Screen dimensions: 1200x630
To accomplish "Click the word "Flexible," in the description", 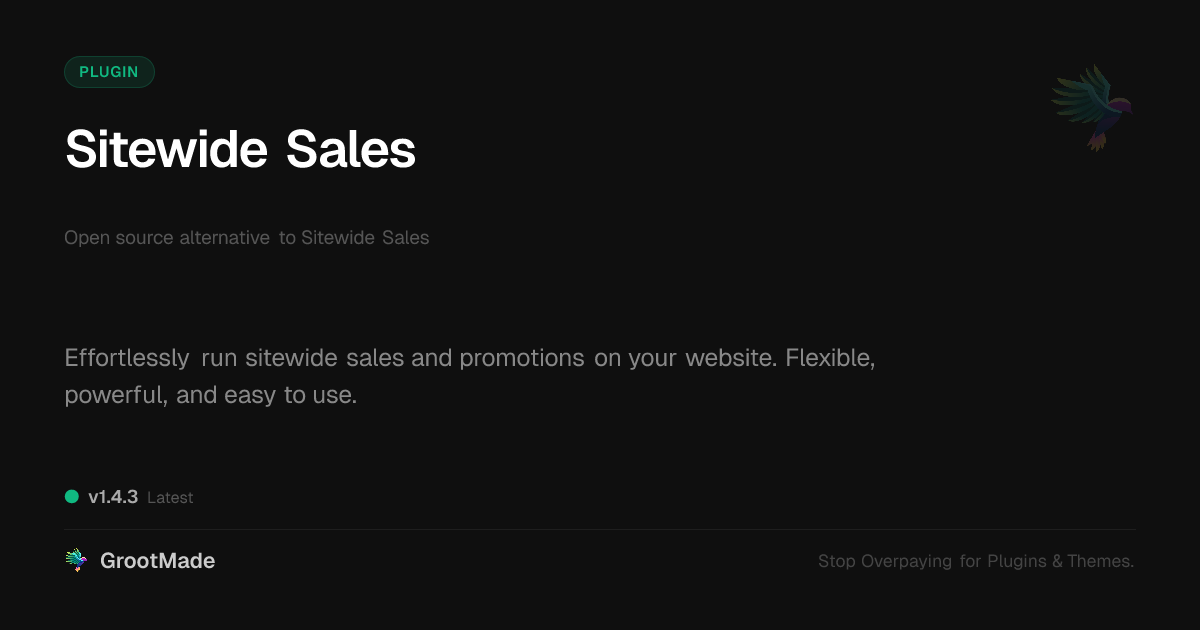I will point(830,358).
